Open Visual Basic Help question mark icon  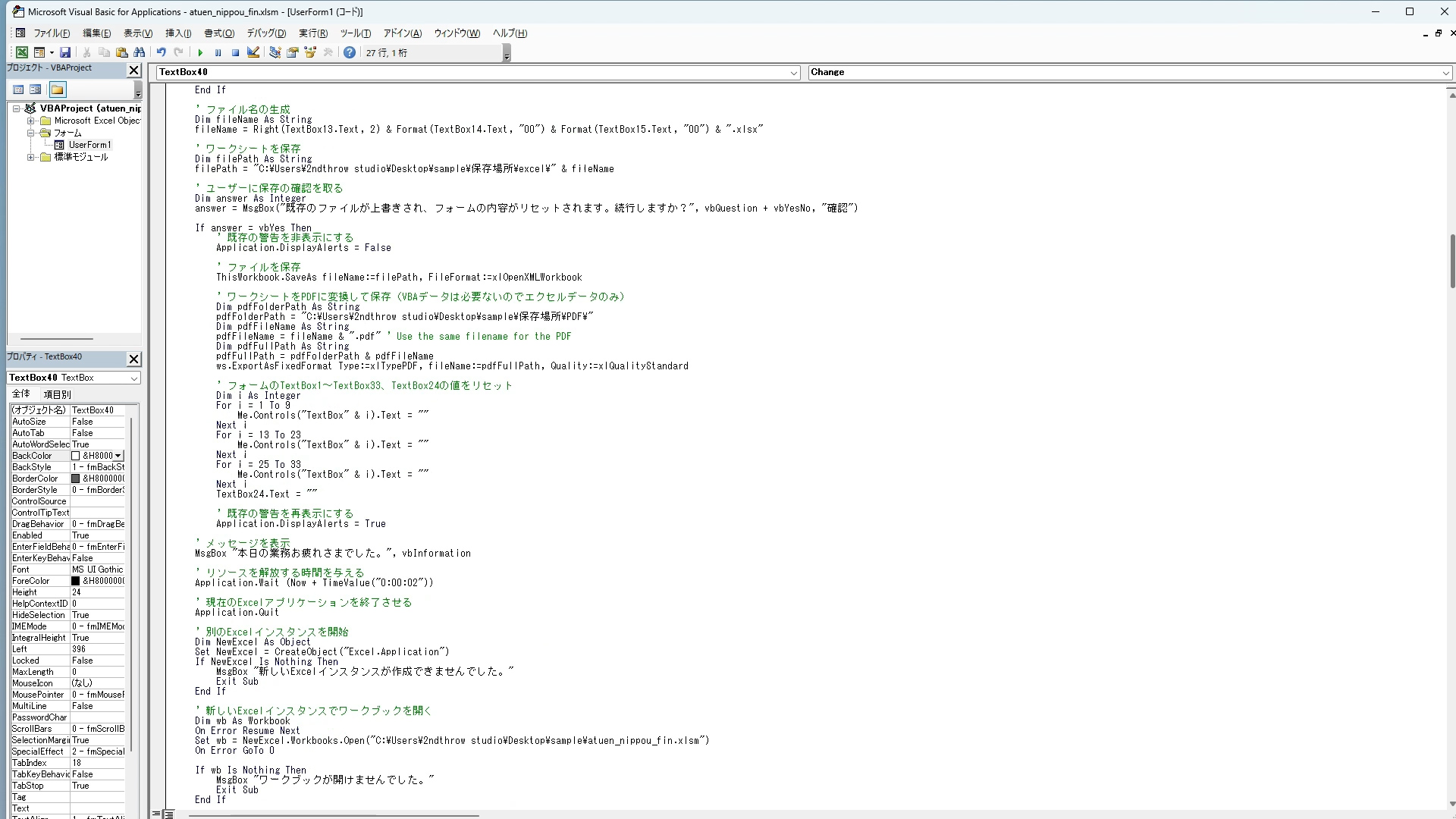349,52
